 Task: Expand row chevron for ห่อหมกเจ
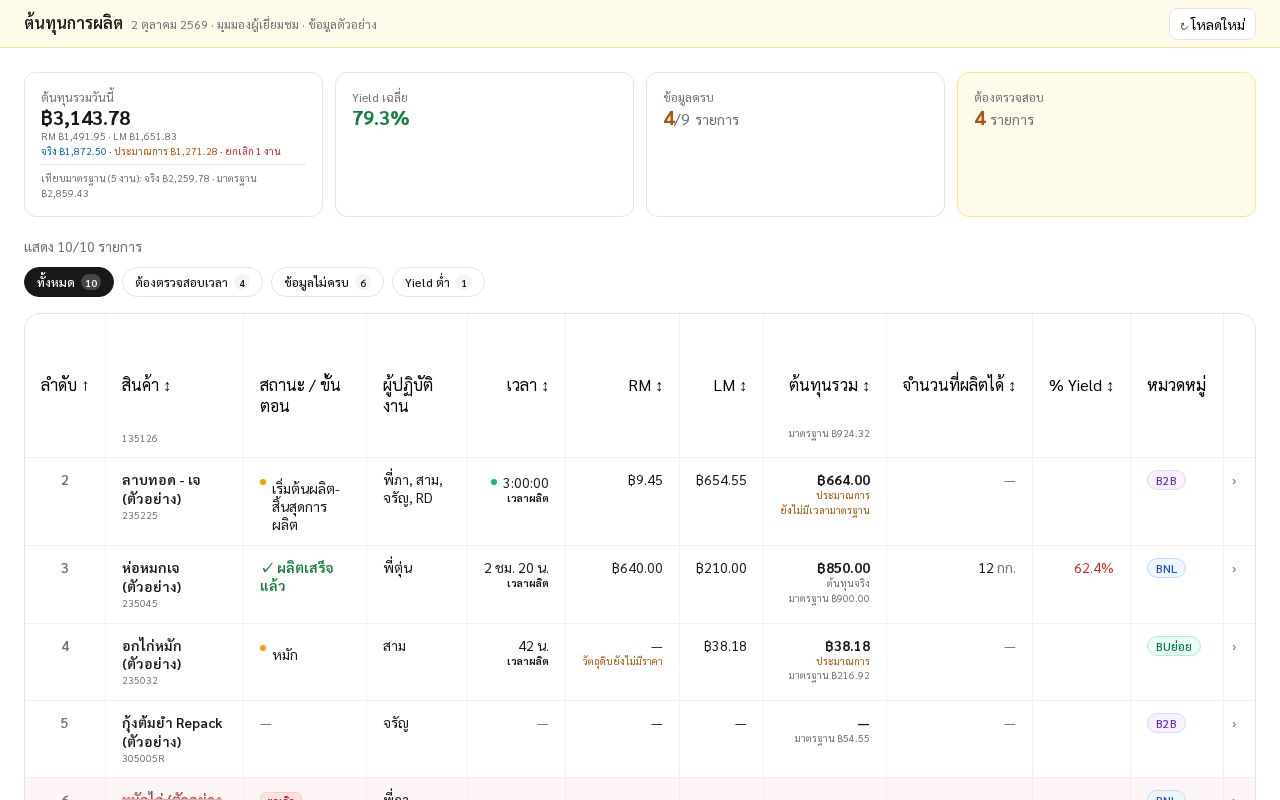point(1234,569)
